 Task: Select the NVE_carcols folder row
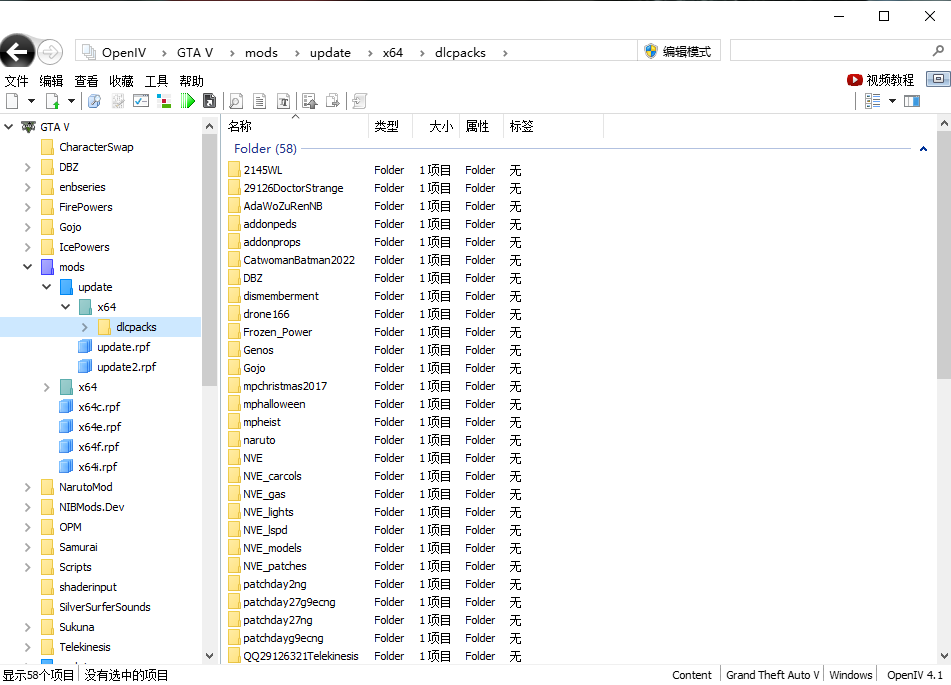pyautogui.click(x=272, y=476)
